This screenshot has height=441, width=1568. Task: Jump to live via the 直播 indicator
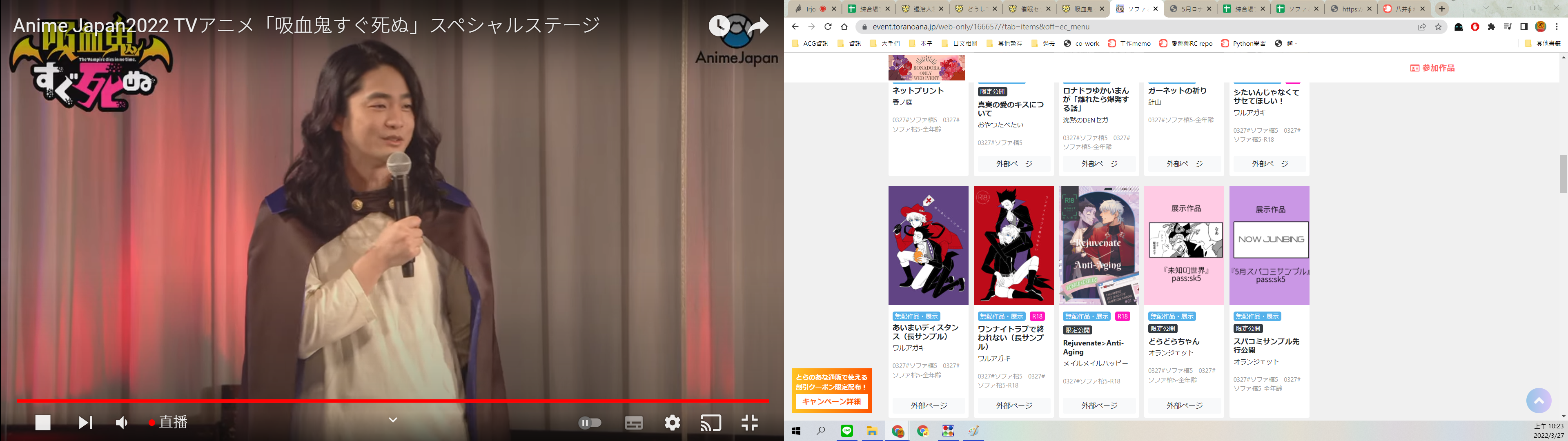coord(168,422)
